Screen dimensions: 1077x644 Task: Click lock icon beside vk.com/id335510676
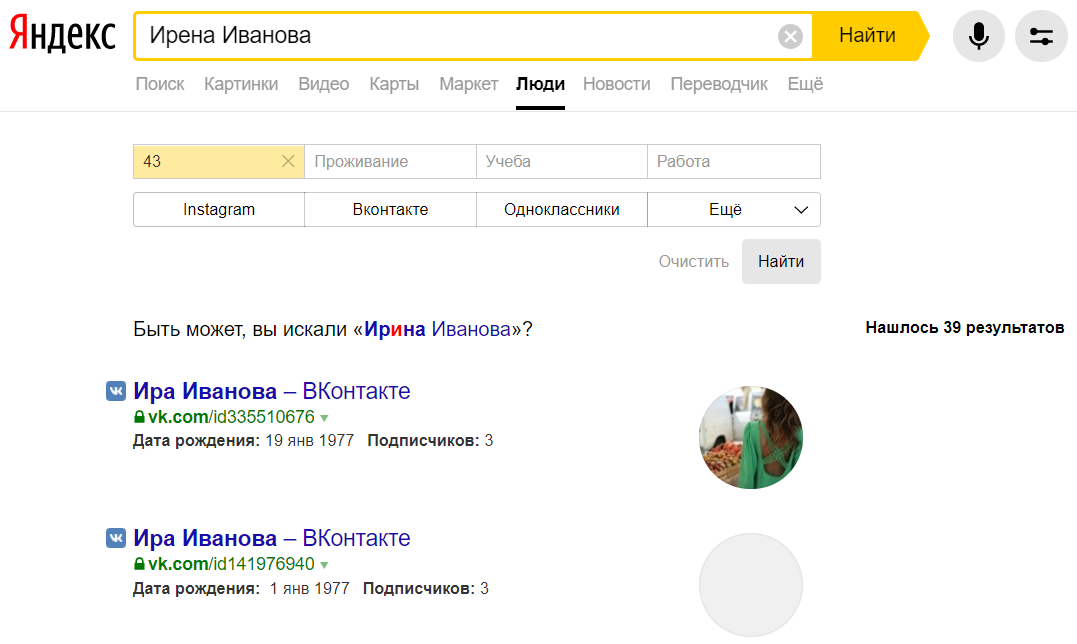pos(139,417)
